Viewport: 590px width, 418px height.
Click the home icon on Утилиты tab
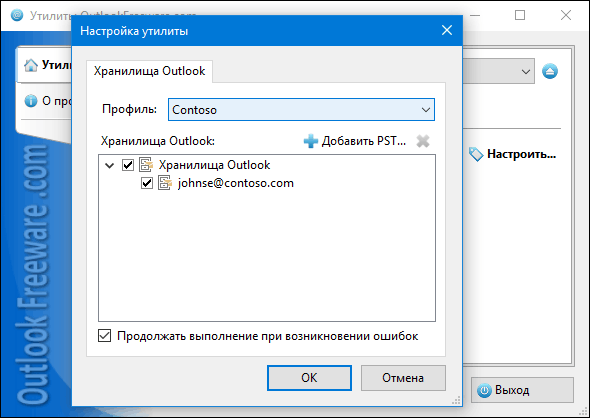(x=31, y=65)
